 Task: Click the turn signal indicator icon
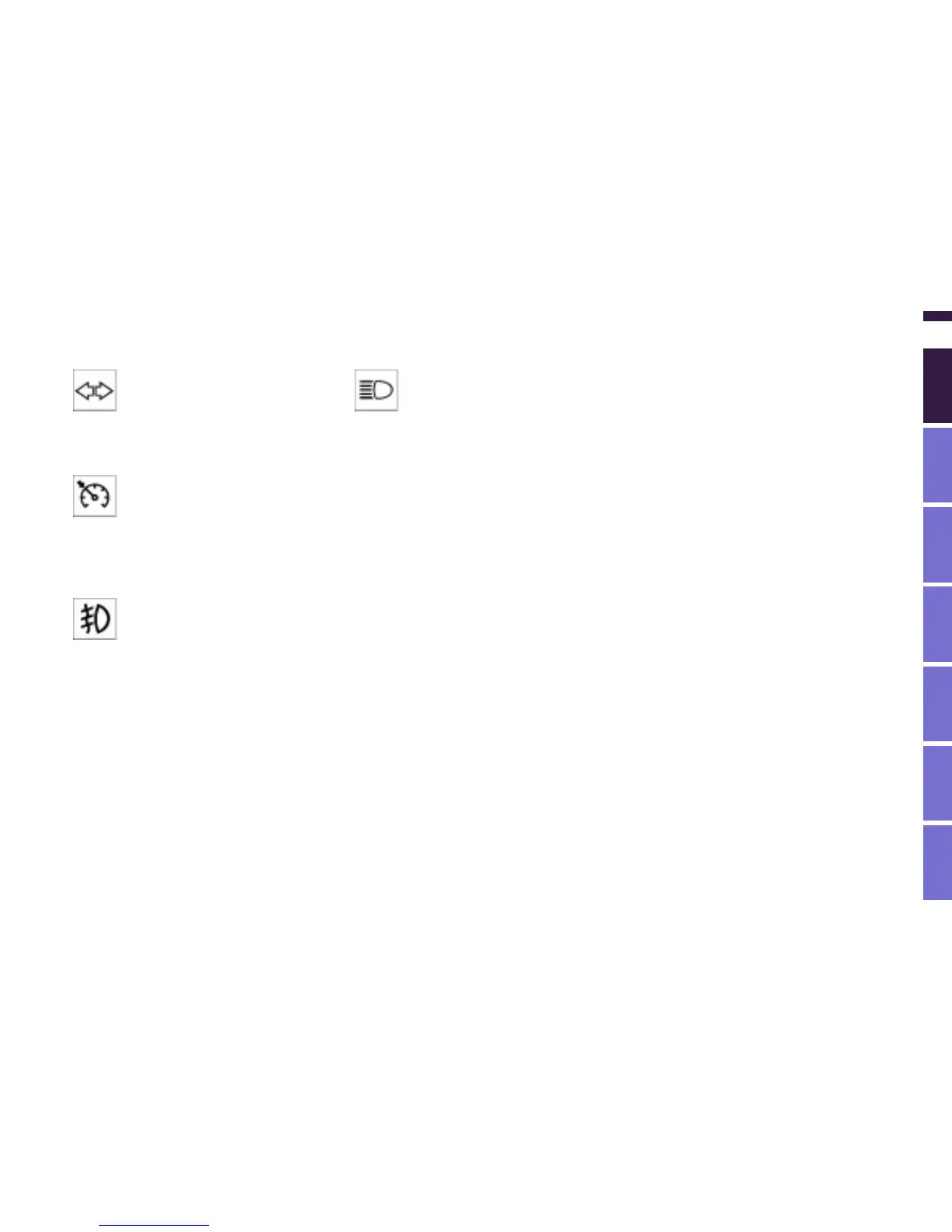tap(95, 390)
